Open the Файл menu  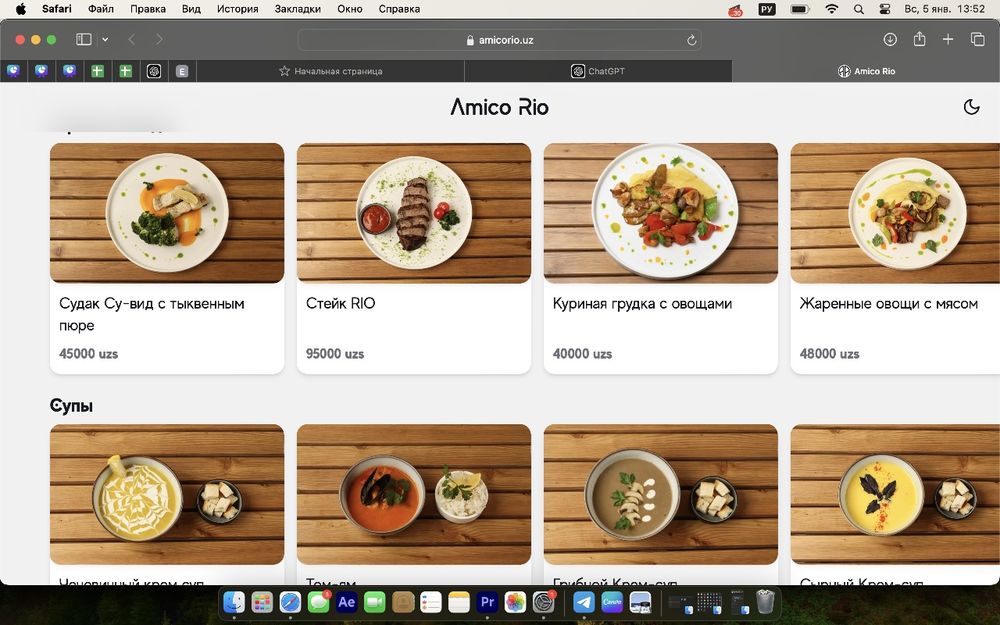click(101, 9)
